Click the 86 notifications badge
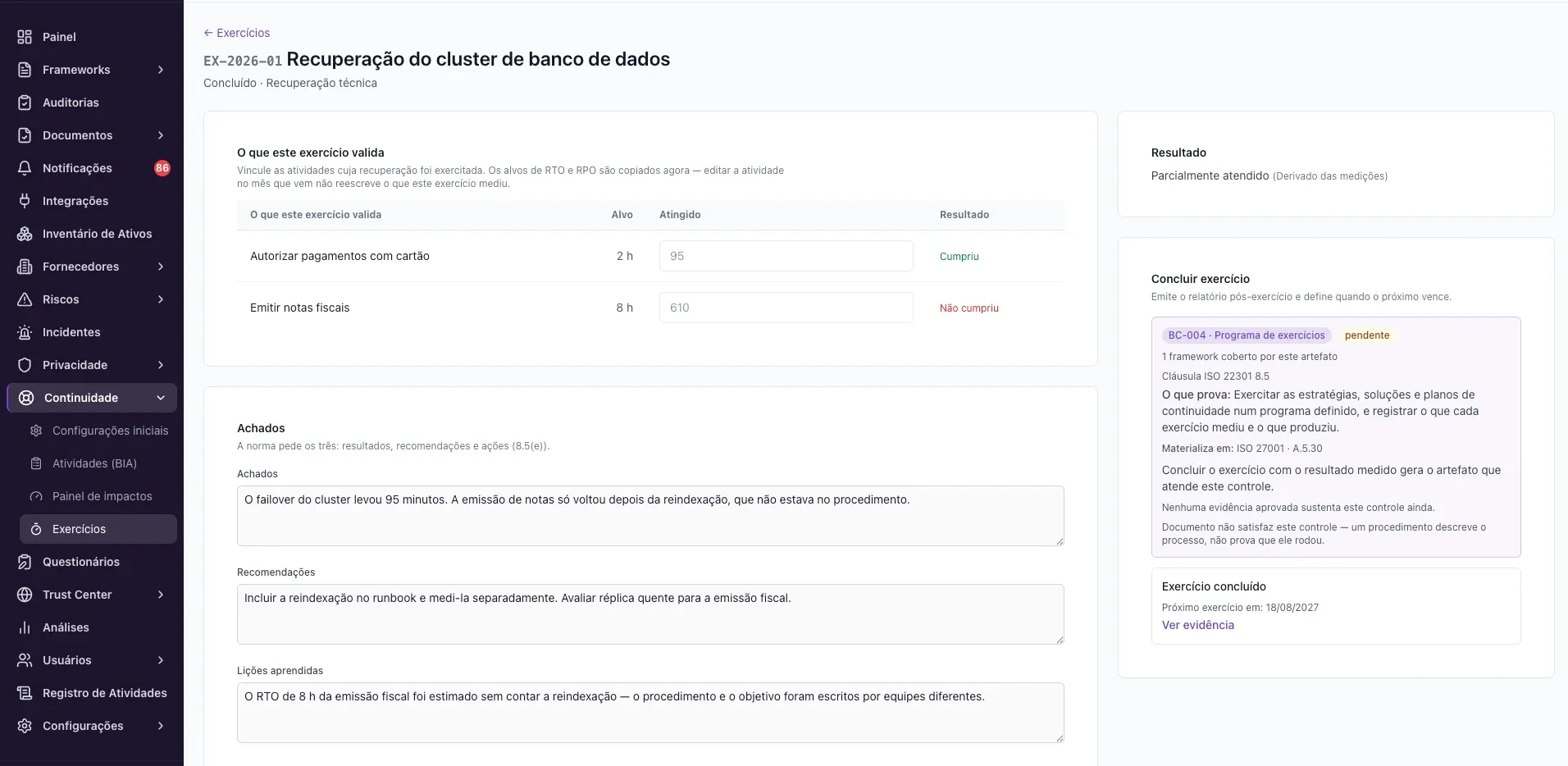The width and height of the screenshot is (1568, 766). [162, 168]
